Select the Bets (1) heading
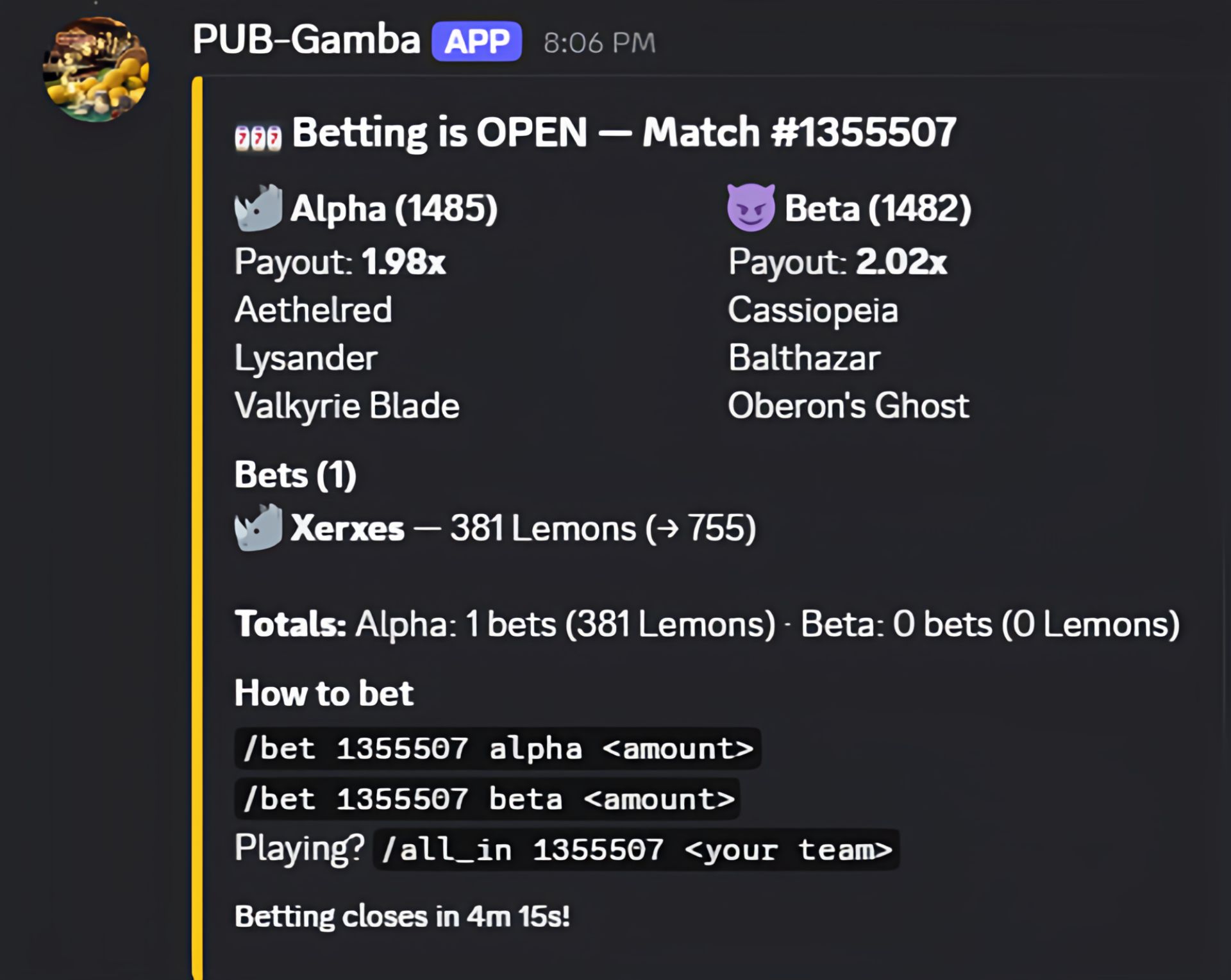The image size is (1231, 980). click(x=294, y=474)
